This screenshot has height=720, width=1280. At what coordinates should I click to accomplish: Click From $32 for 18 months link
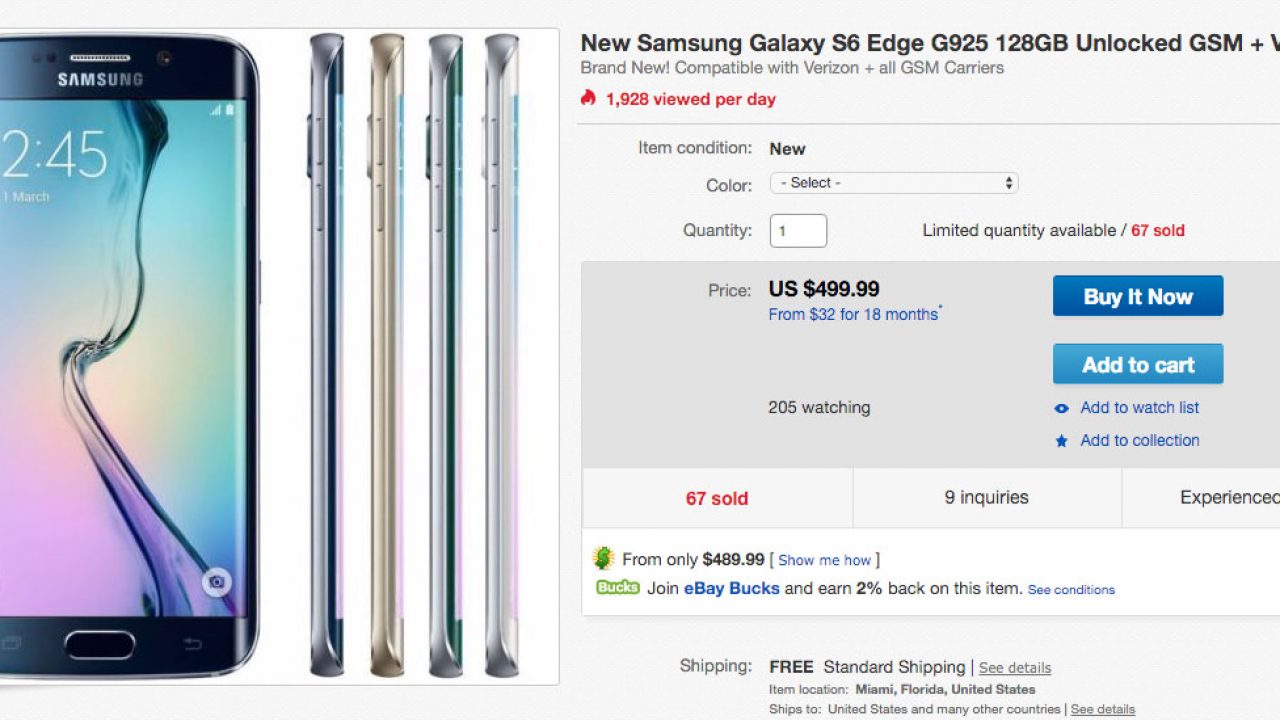coord(853,314)
